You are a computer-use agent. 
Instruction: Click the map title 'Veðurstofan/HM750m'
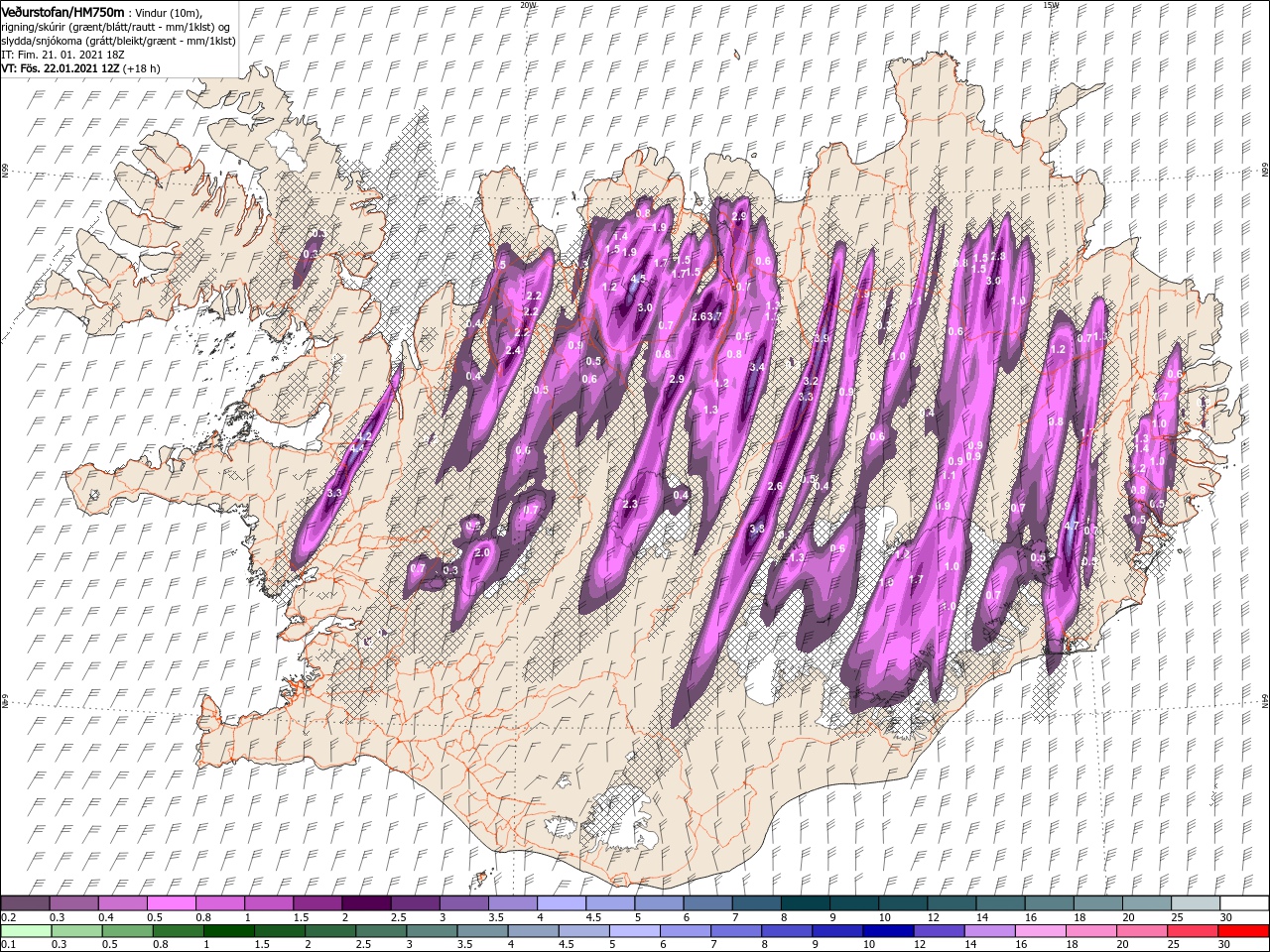(63, 12)
